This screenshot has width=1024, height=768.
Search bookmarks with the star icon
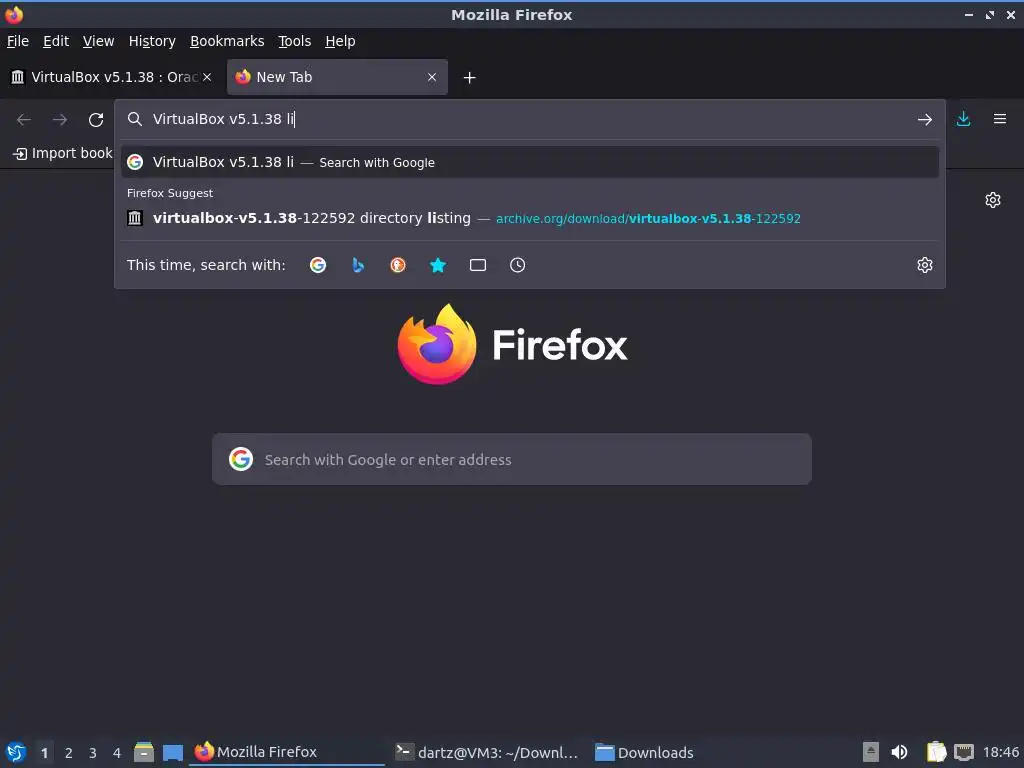point(438,265)
